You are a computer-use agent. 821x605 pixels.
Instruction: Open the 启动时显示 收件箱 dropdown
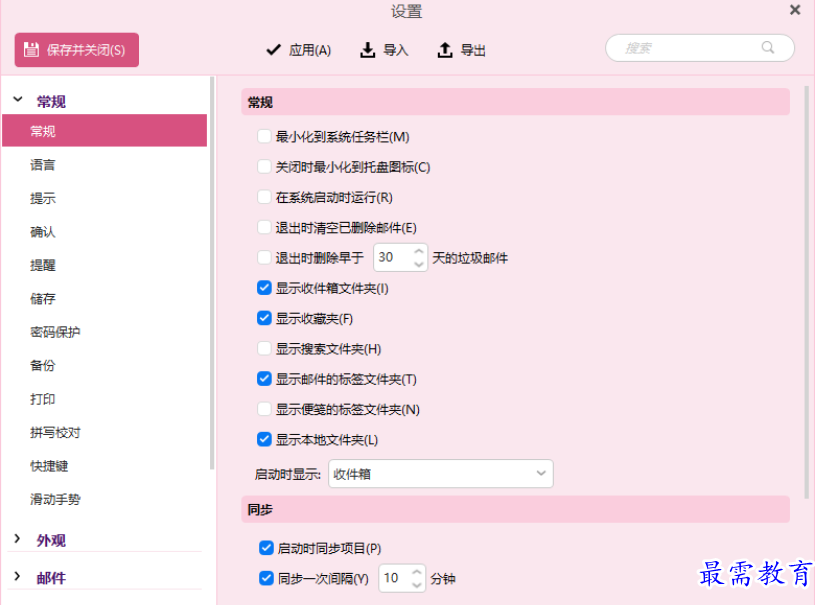pos(440,474)
